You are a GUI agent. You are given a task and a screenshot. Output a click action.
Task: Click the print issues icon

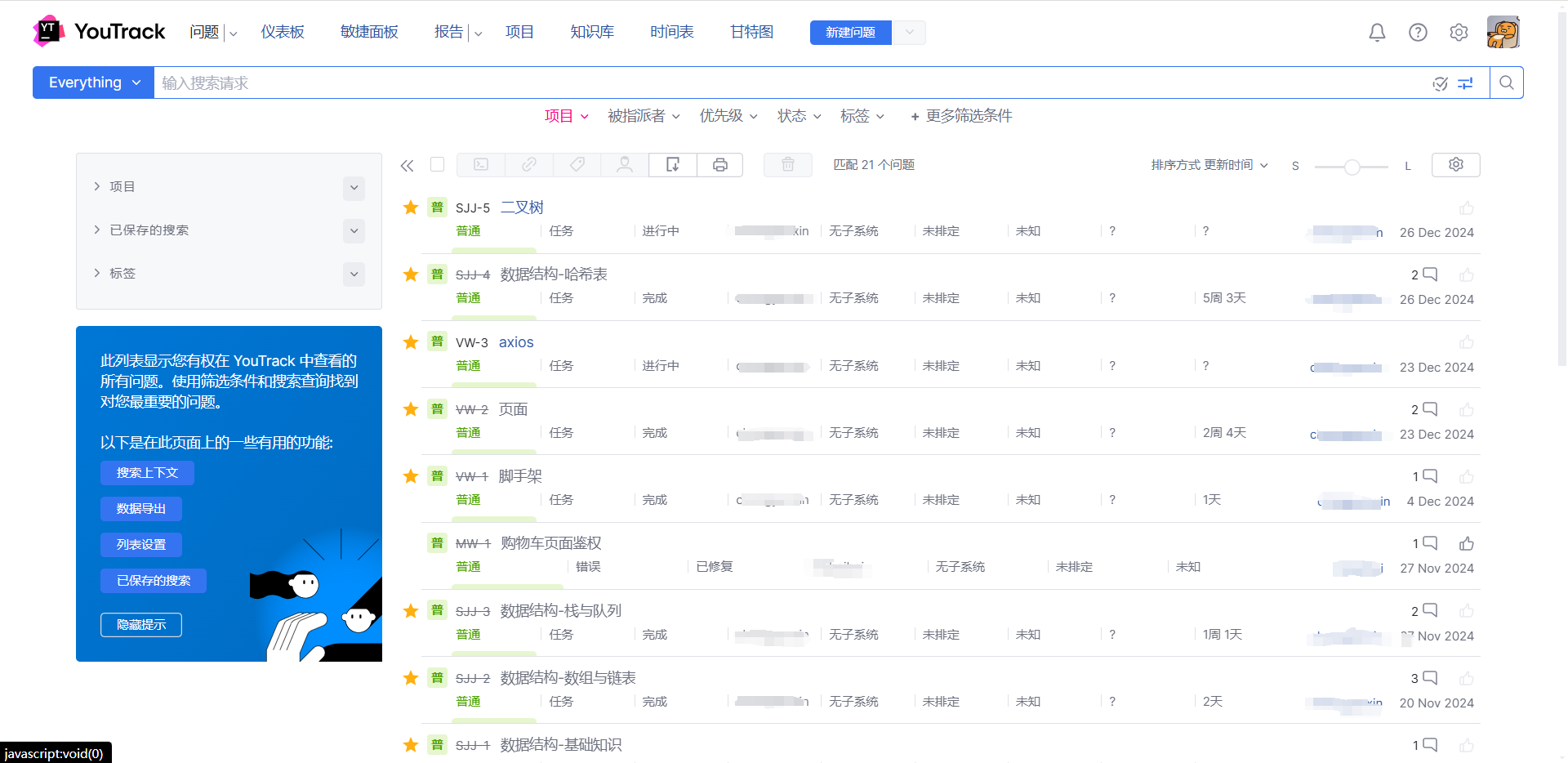click(719, 165)
